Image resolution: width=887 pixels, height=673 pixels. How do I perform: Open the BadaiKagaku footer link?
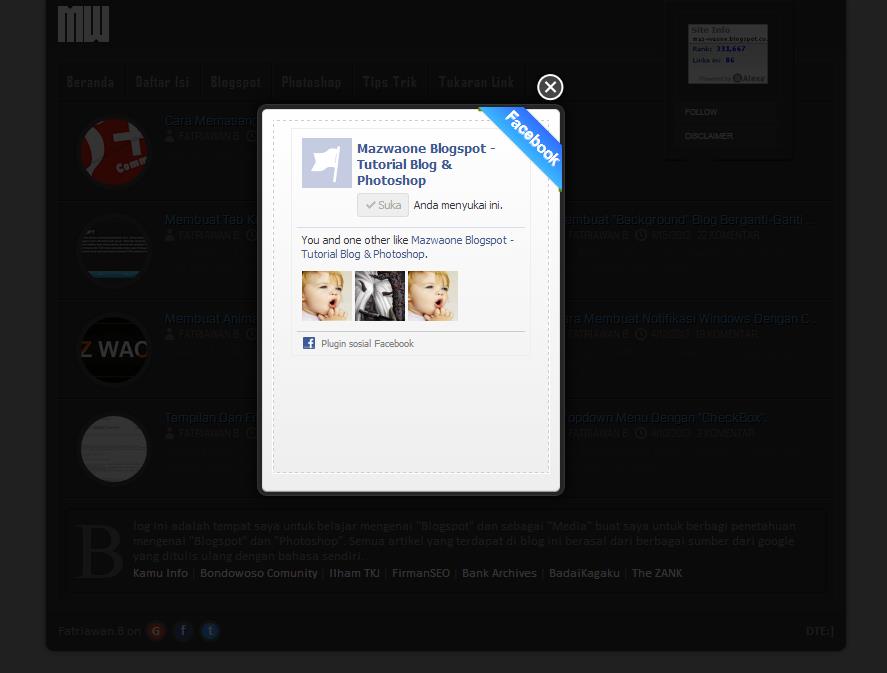tap(584, 573)
